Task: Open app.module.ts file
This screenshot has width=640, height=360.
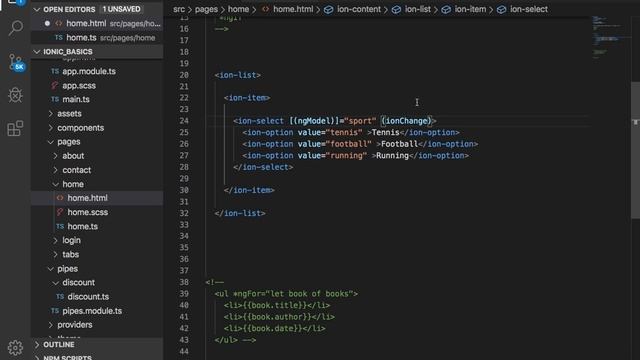Action: pyautogui.click(x=89, y=71)
